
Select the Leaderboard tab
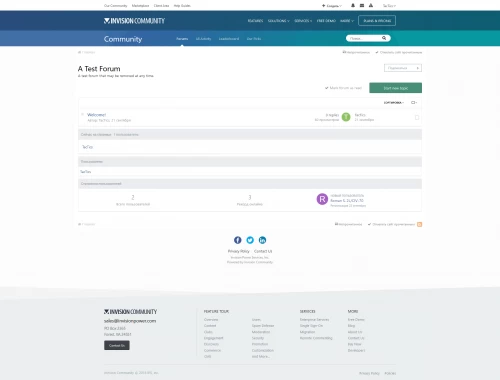pos(229,39)
